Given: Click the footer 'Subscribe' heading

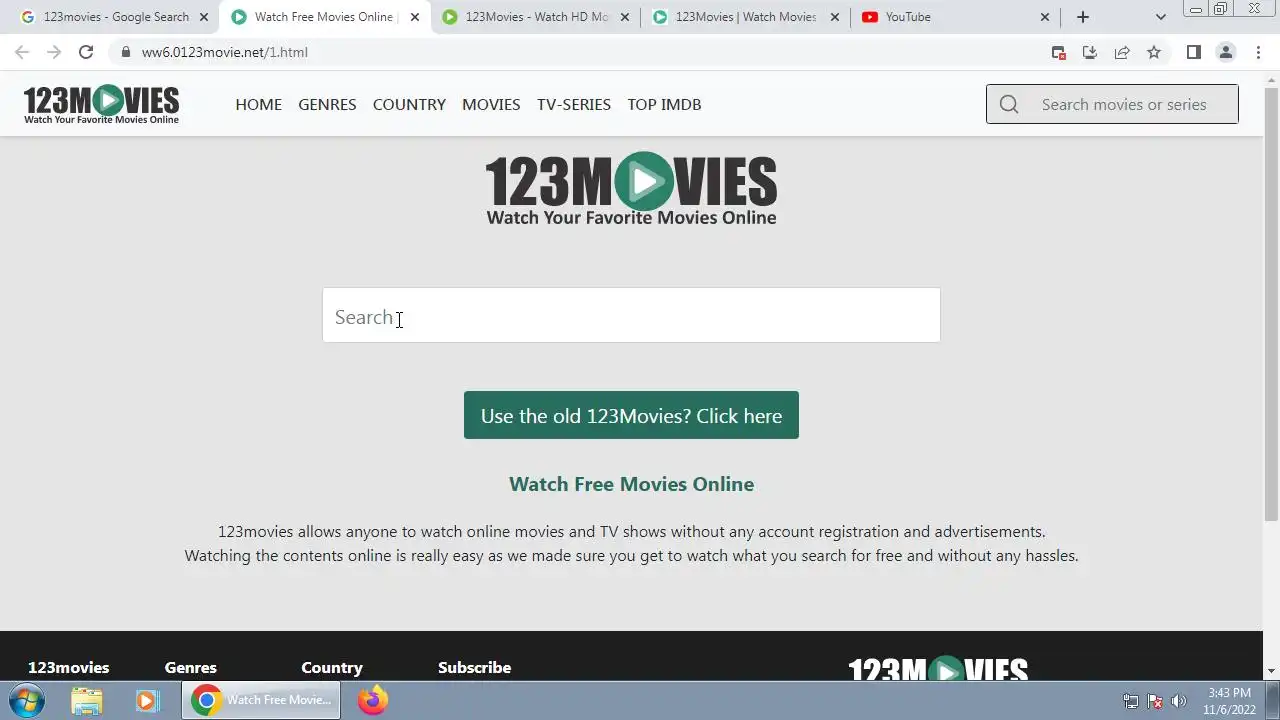Looking at the screenshot, I should click(474, 667).
